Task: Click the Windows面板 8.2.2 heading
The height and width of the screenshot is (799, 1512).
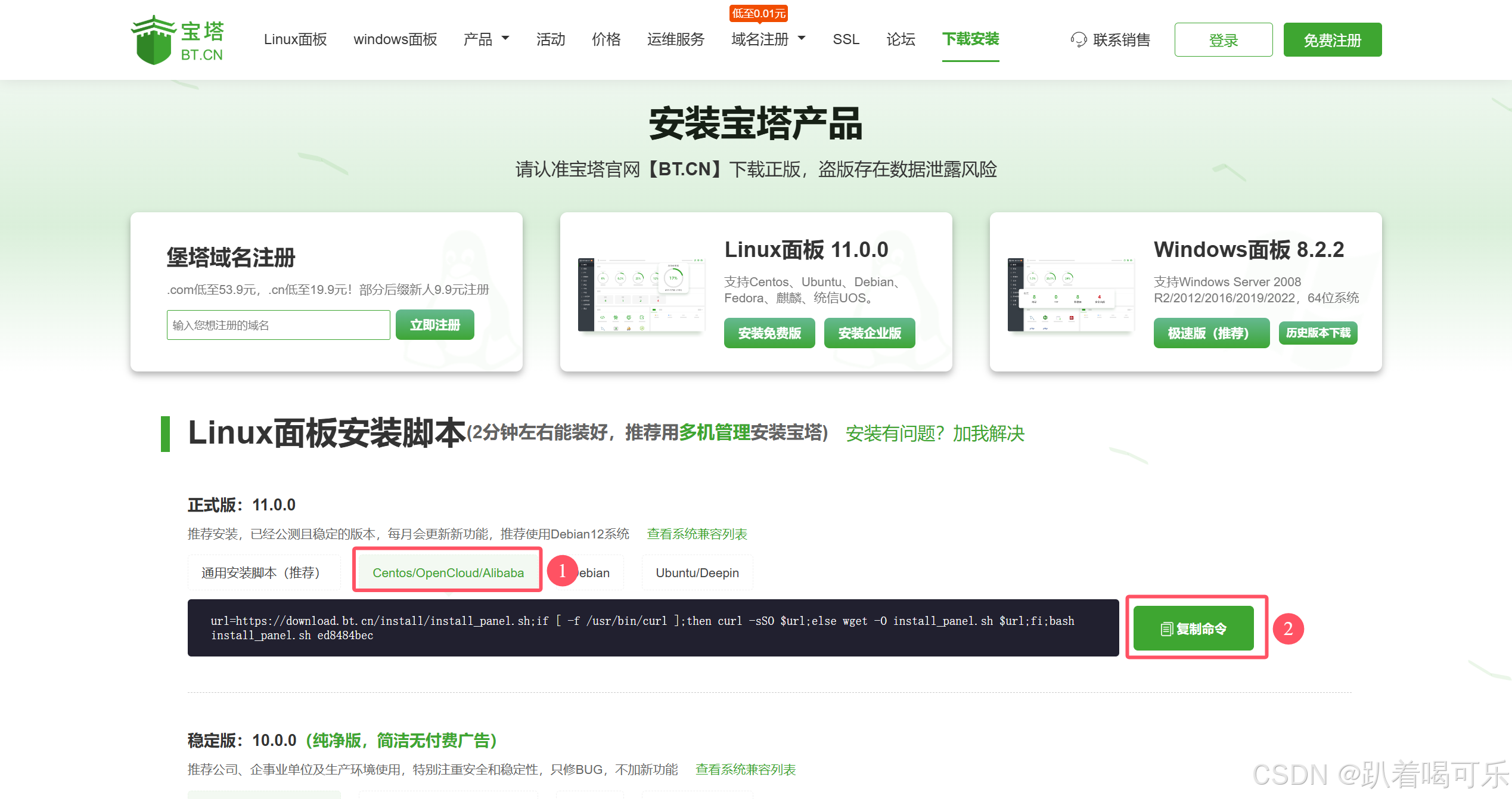Action: pos(1249,249)
